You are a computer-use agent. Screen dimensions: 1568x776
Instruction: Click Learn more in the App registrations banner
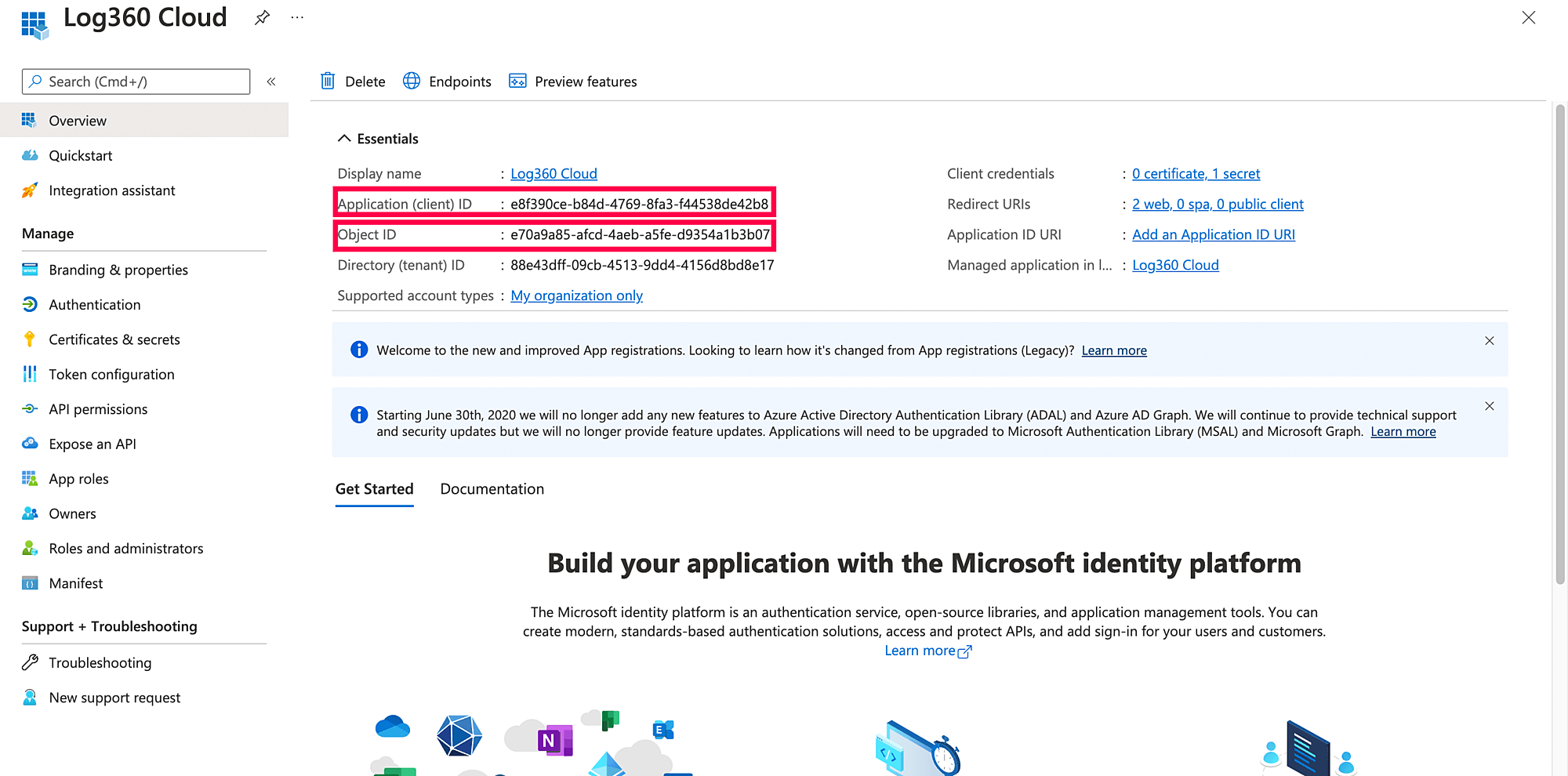tap(1114, 350)
